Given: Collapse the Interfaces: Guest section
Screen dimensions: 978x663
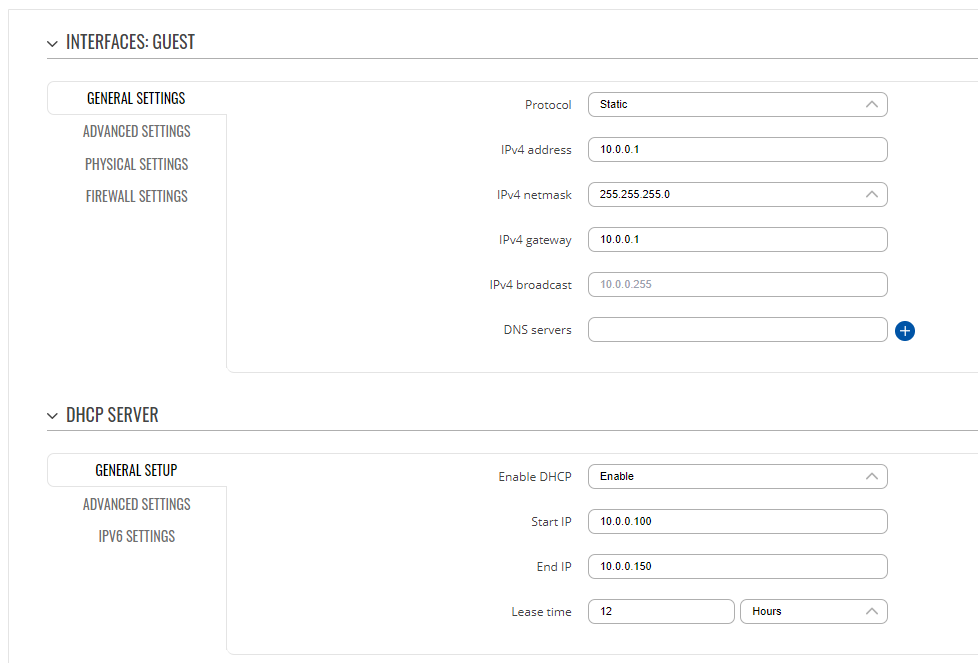Looking at the screenshot, I should [52, 44].
